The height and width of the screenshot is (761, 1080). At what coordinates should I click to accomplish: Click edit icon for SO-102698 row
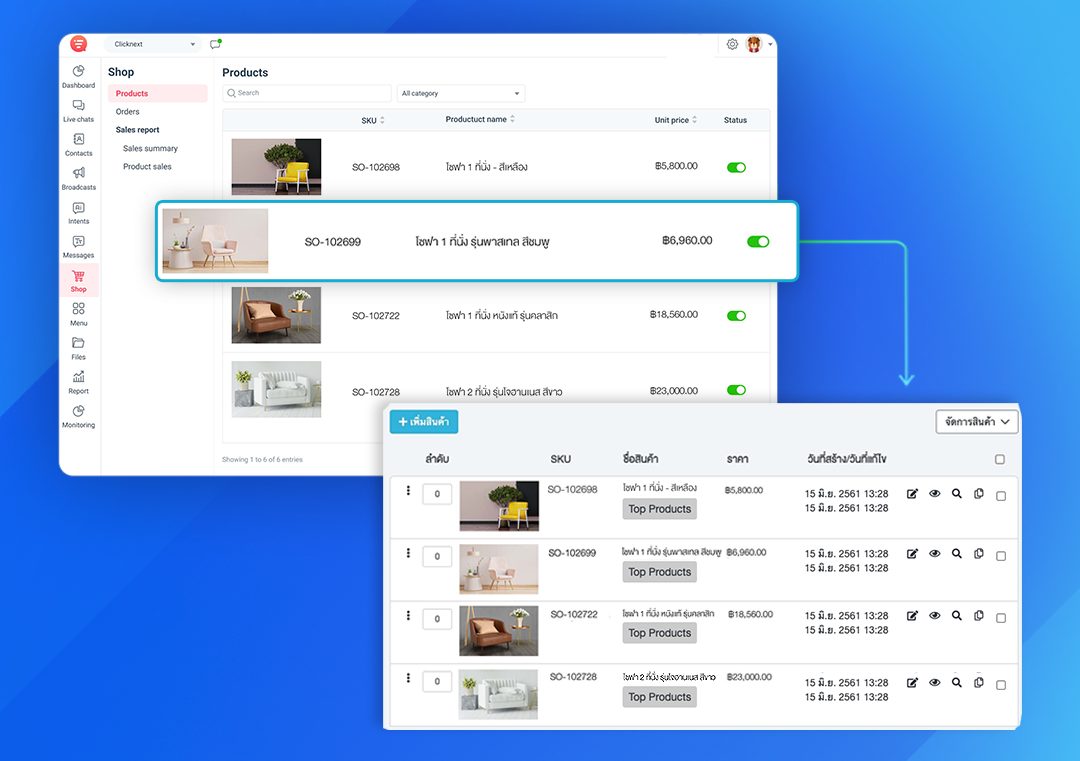coord(912,494)
